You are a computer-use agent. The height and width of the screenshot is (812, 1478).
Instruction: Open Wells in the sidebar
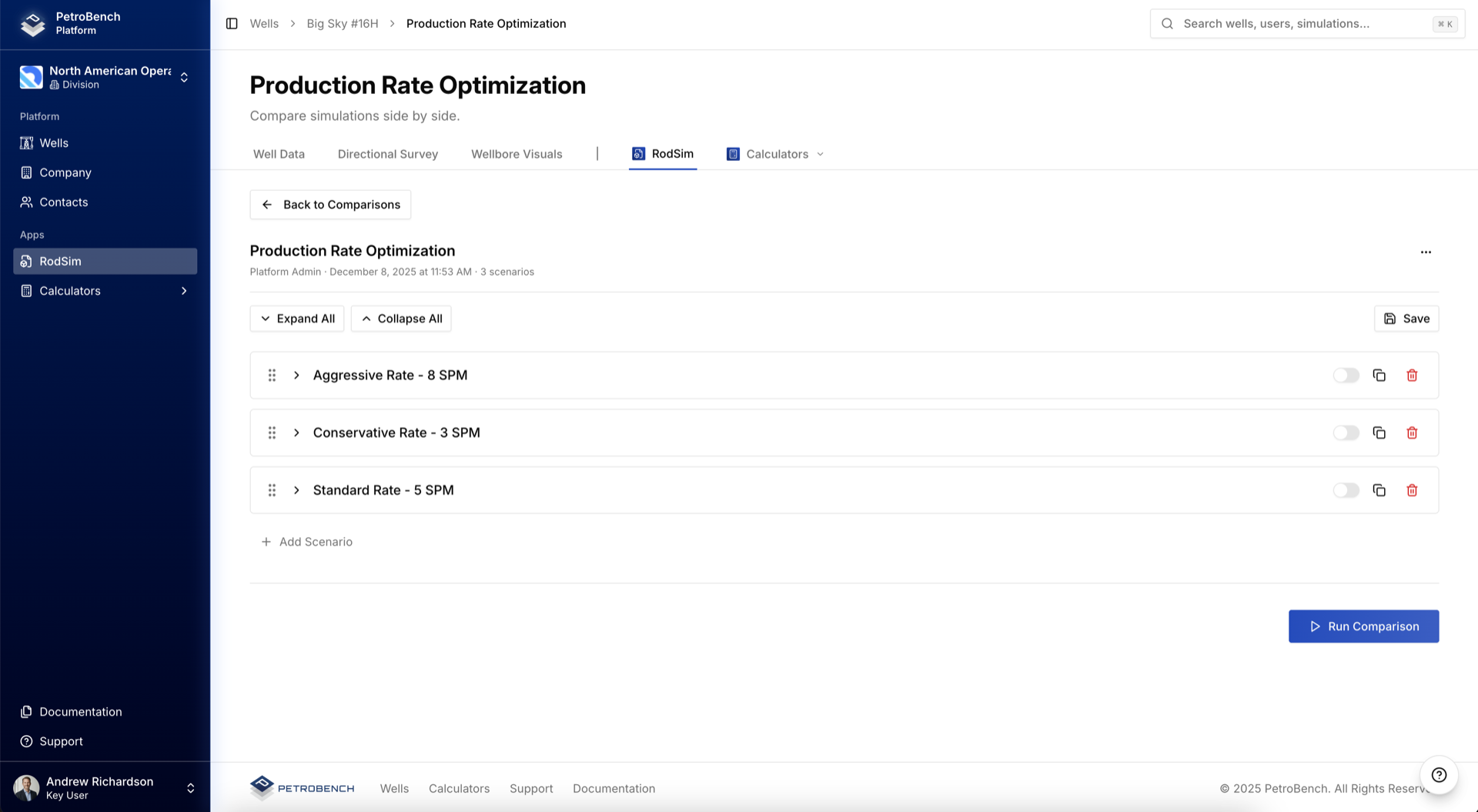(x=105, y=143)
